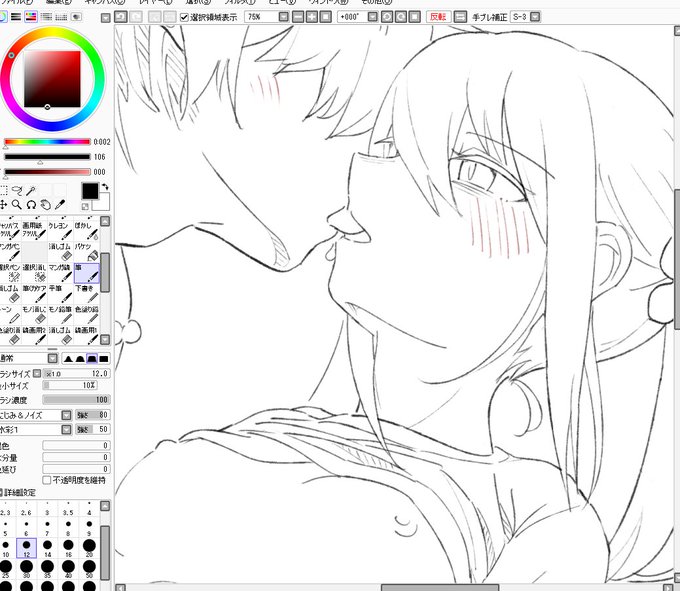Toggle the HSV slider panel icon

31,17
